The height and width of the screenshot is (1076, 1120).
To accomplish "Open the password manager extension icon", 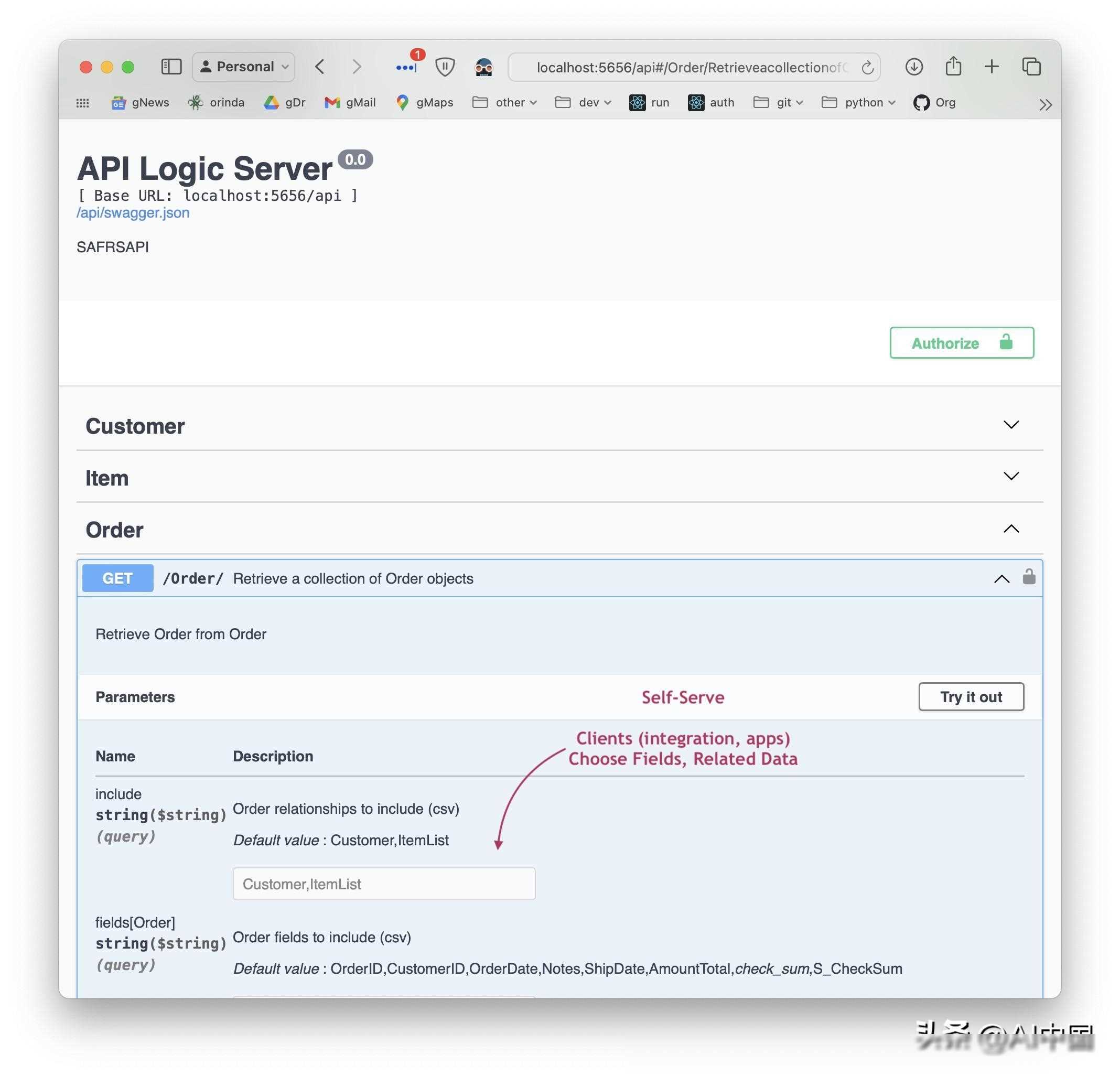I will [x=407, y=67].
